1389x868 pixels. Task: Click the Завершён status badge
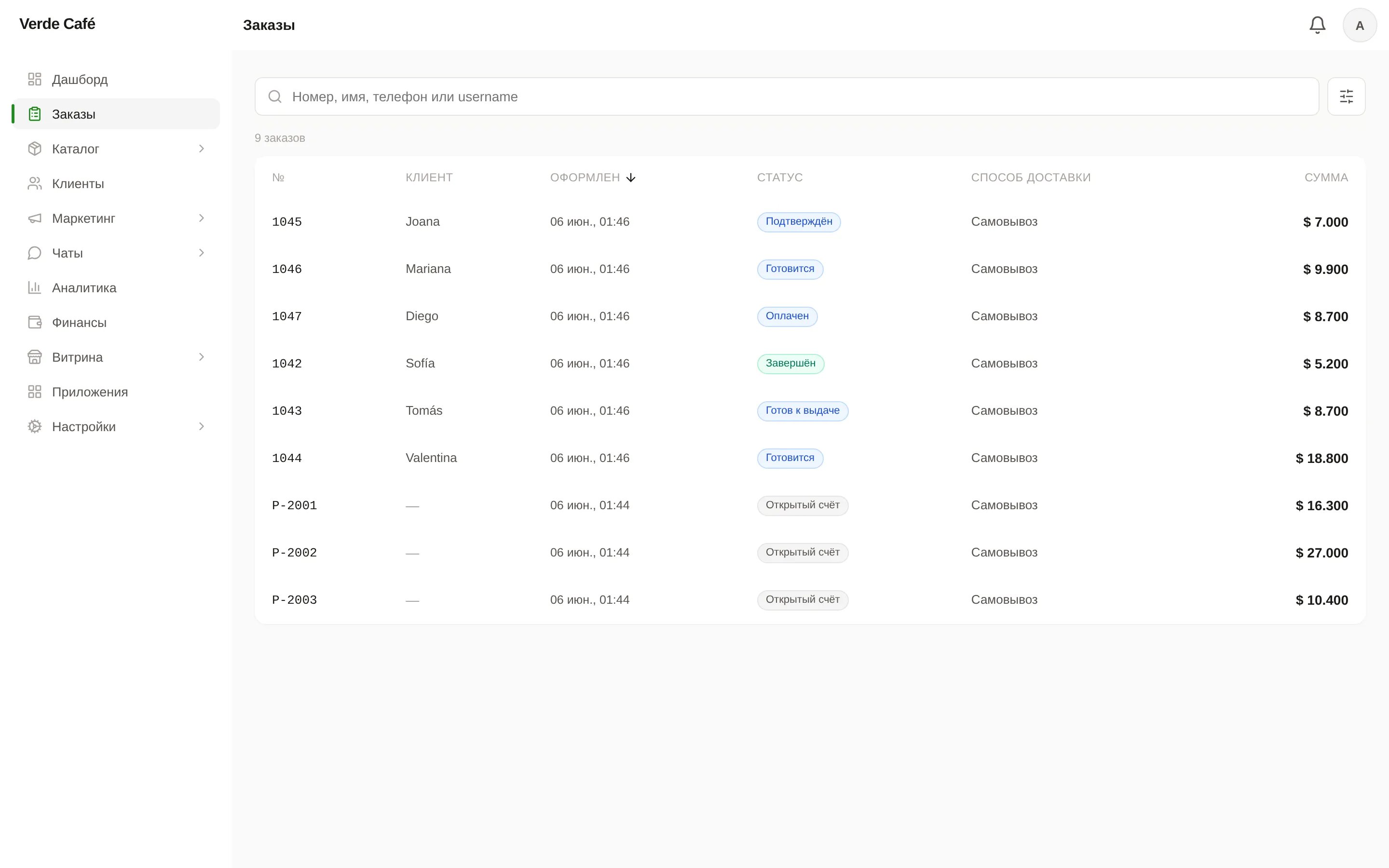(x=790, y=364)
